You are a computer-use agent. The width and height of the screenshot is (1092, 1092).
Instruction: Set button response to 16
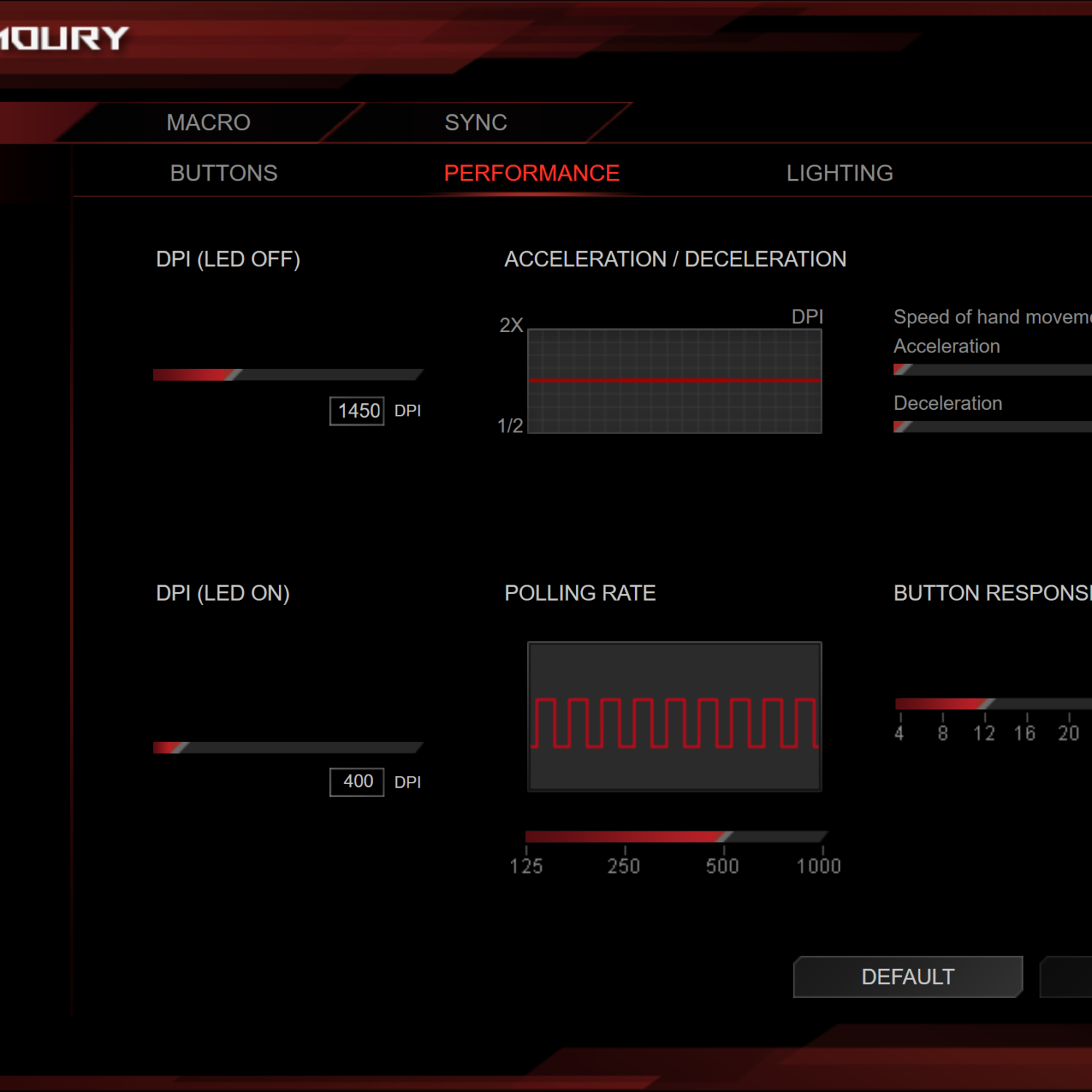(x=1026, y=704)
